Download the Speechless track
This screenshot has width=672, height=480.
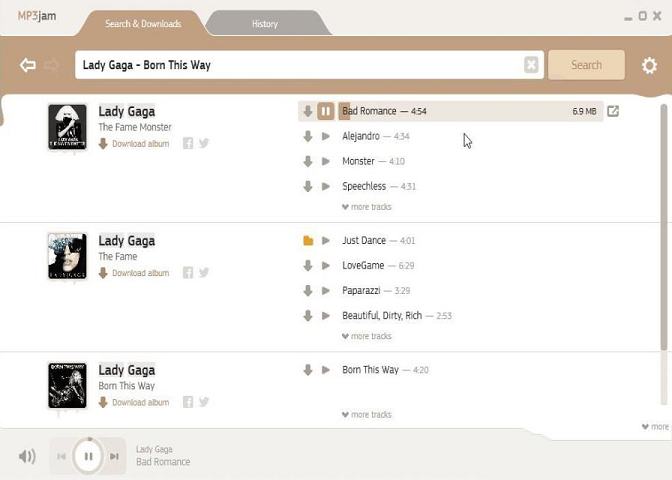point(308,186)
